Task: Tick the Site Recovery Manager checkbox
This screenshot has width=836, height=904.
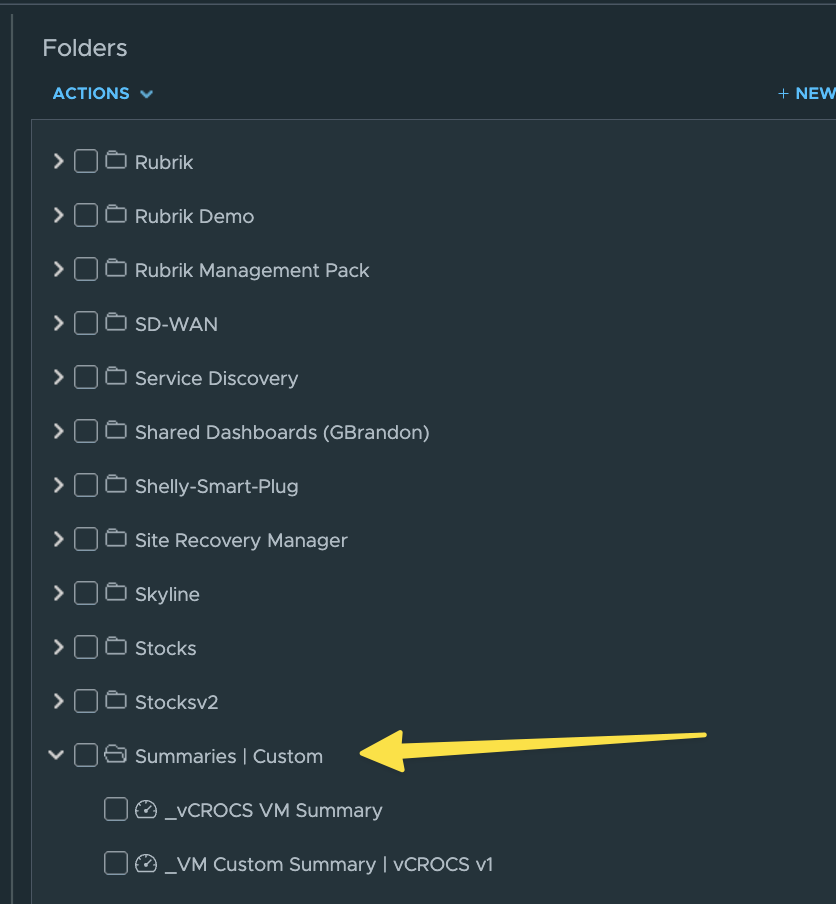Action: coord(86,539)
